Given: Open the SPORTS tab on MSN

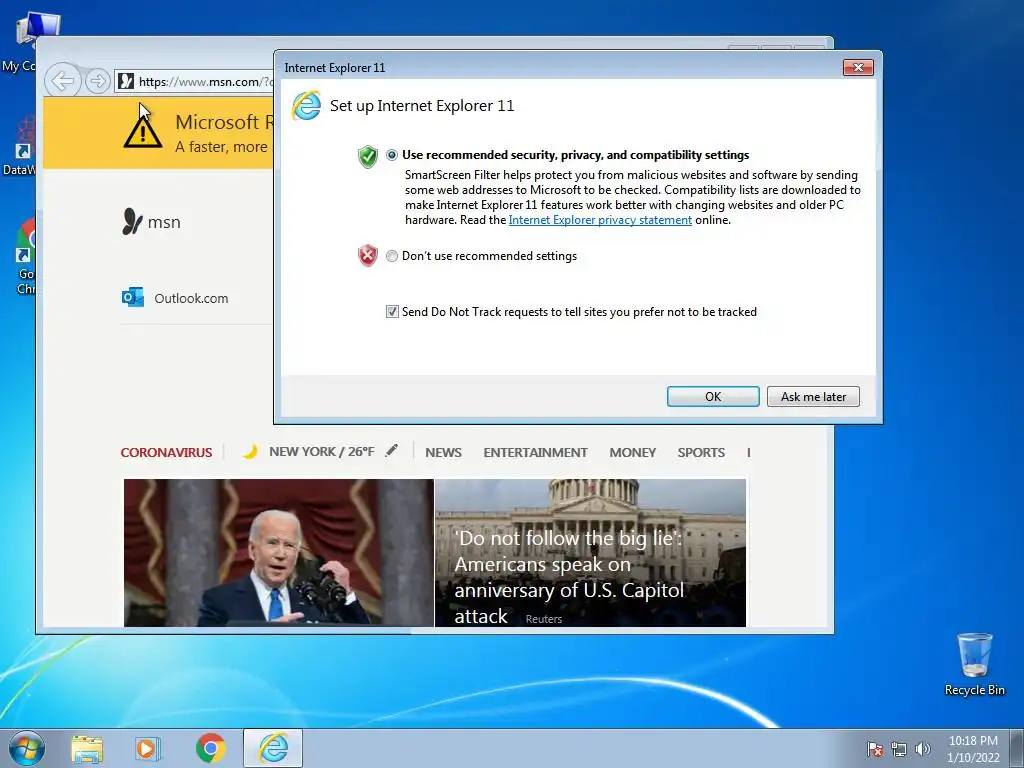Looking at the screenshot, I should point(701,452).
